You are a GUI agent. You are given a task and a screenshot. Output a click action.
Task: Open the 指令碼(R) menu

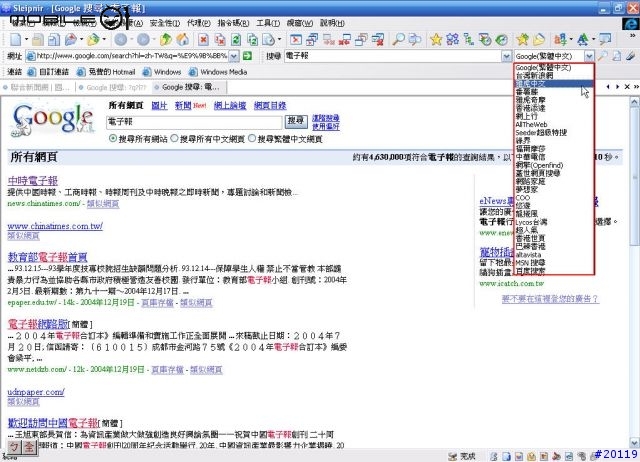coord(233,23)
